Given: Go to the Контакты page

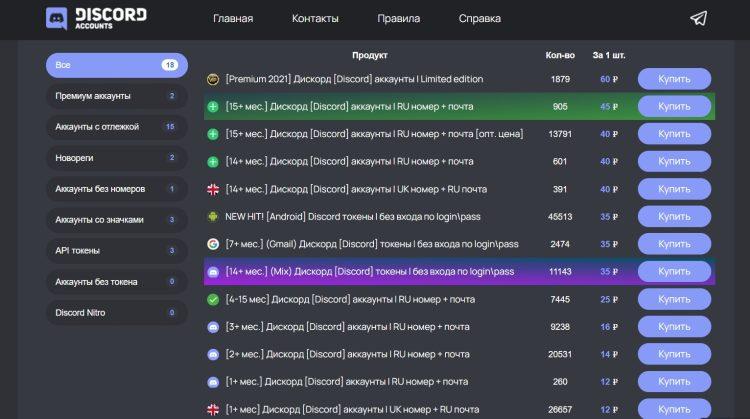Looking at the screenshot, I should (315, 19).
